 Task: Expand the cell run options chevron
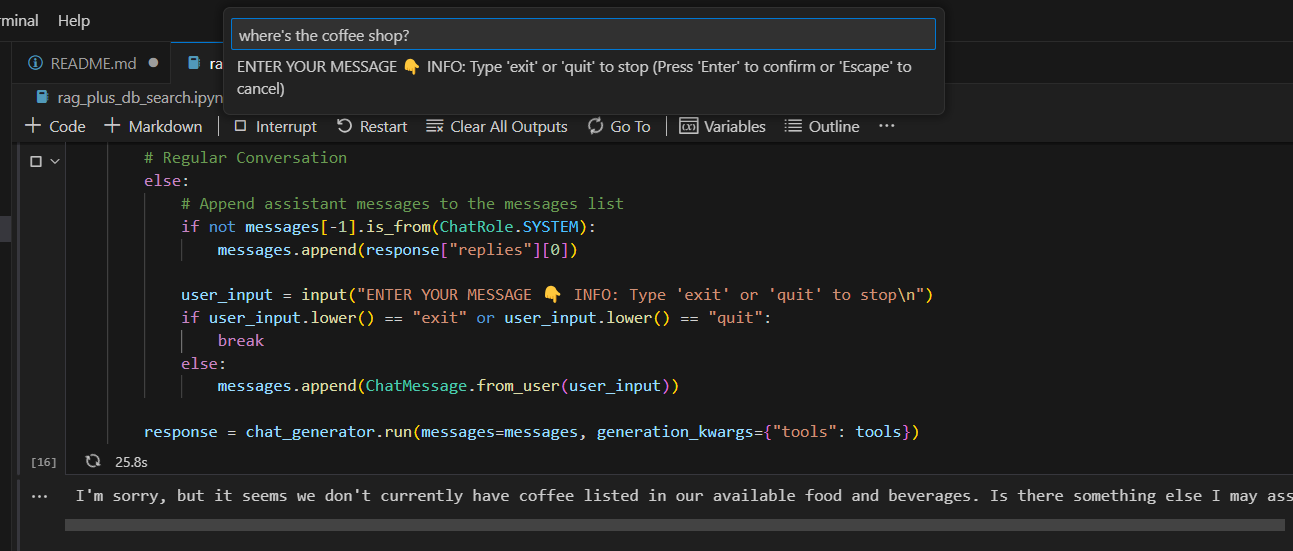[54, 161]
